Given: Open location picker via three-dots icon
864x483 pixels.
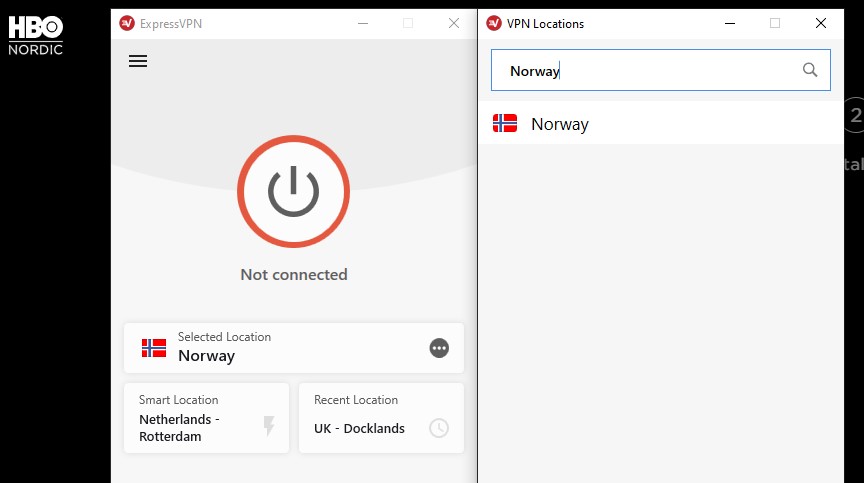Looking at the screenshot, I should click(x=439, y=348).
